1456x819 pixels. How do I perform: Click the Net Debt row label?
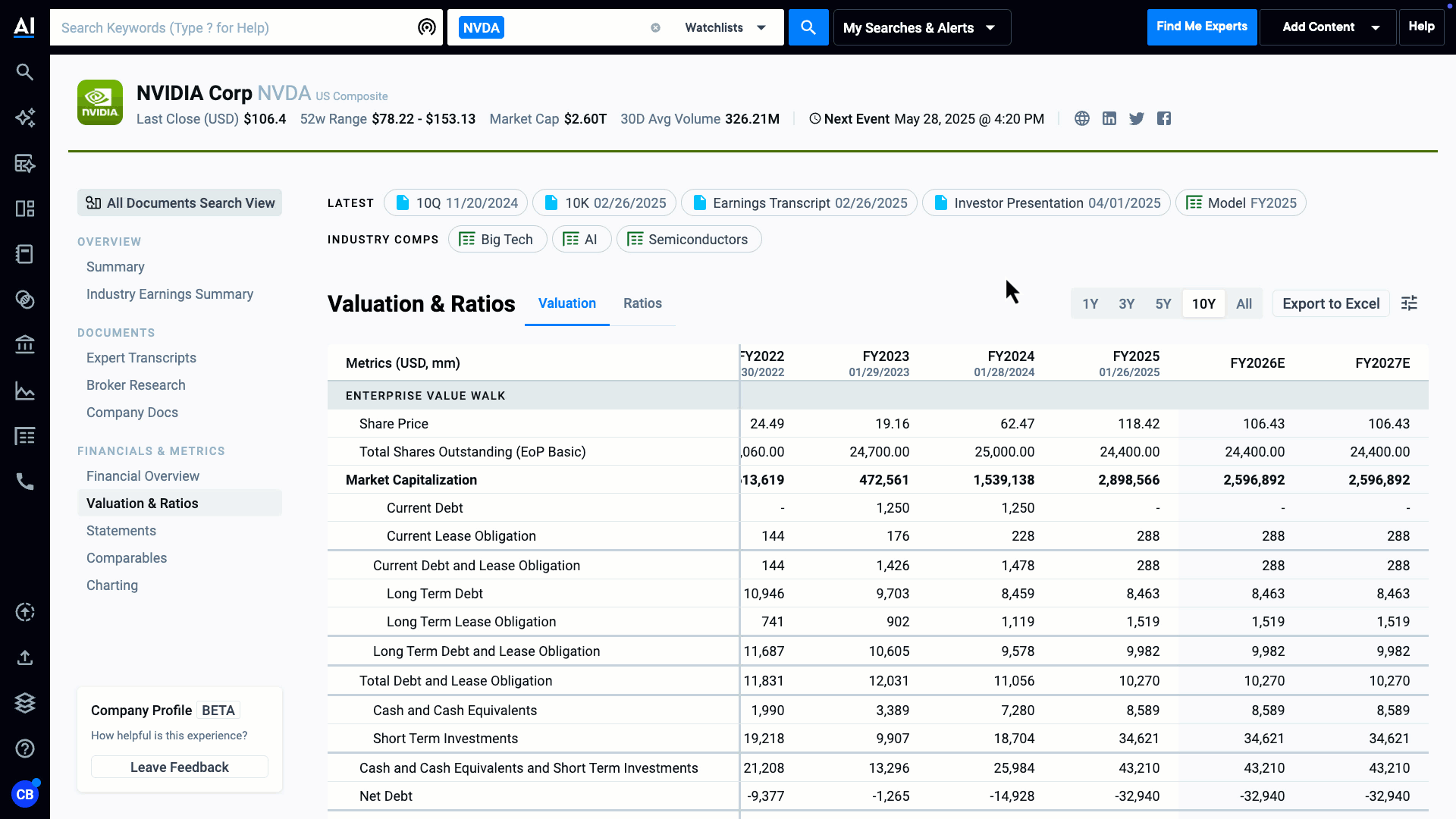[386, 796]
